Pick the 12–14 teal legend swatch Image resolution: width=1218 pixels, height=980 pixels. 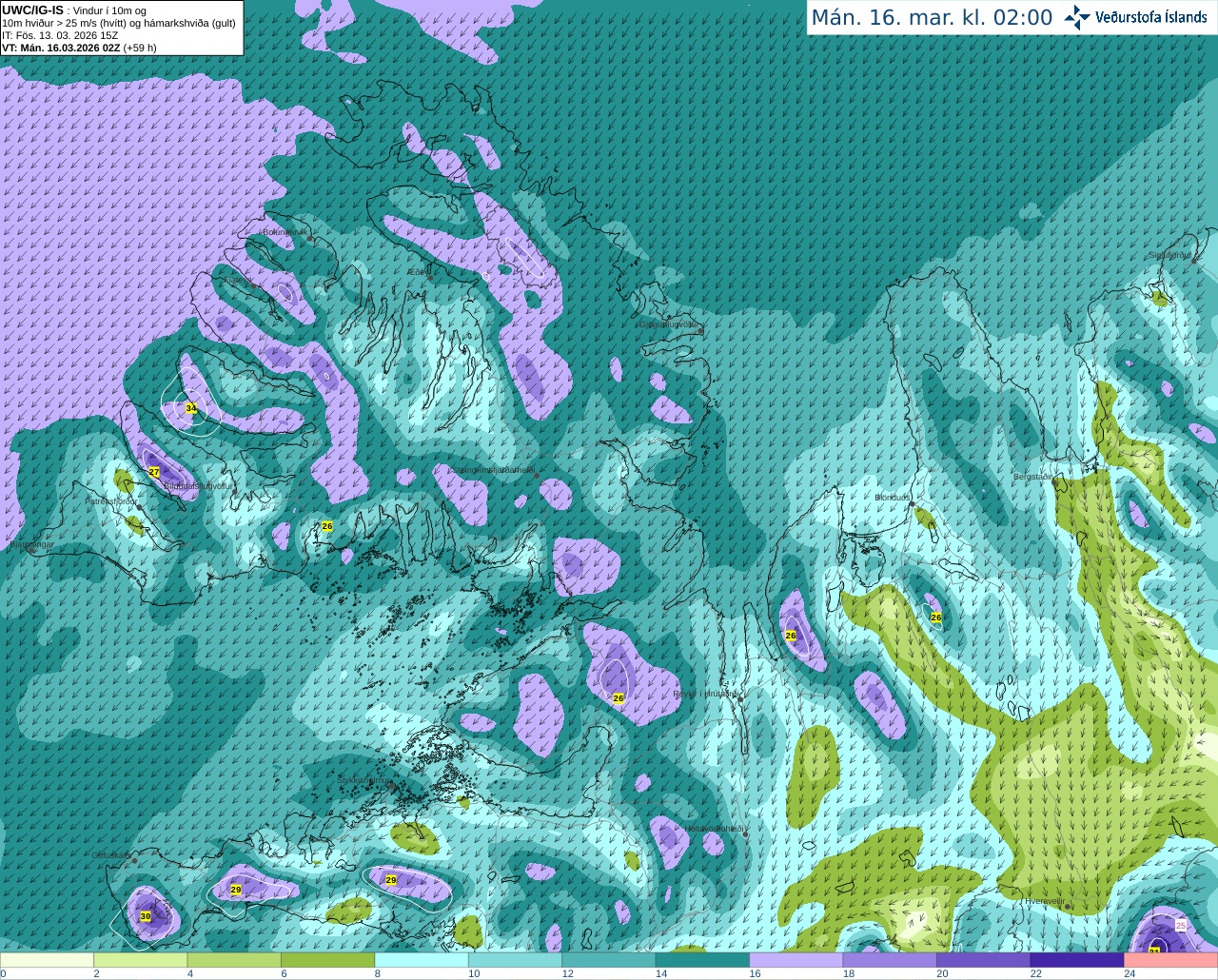click(609, 960)
